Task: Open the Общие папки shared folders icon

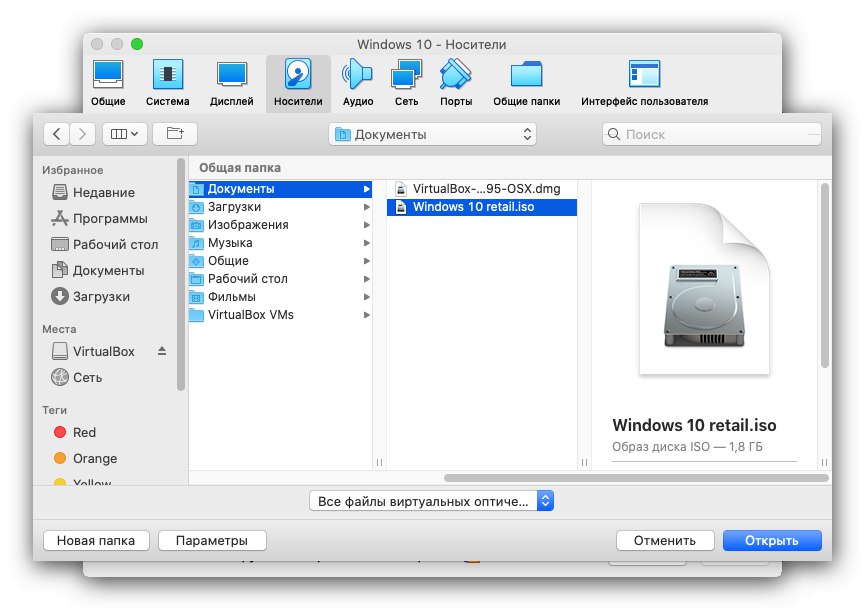Action: 526,83
